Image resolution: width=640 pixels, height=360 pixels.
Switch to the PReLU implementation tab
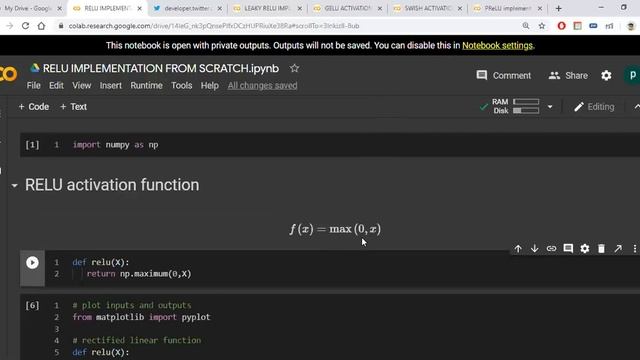[x=507, y=8]
